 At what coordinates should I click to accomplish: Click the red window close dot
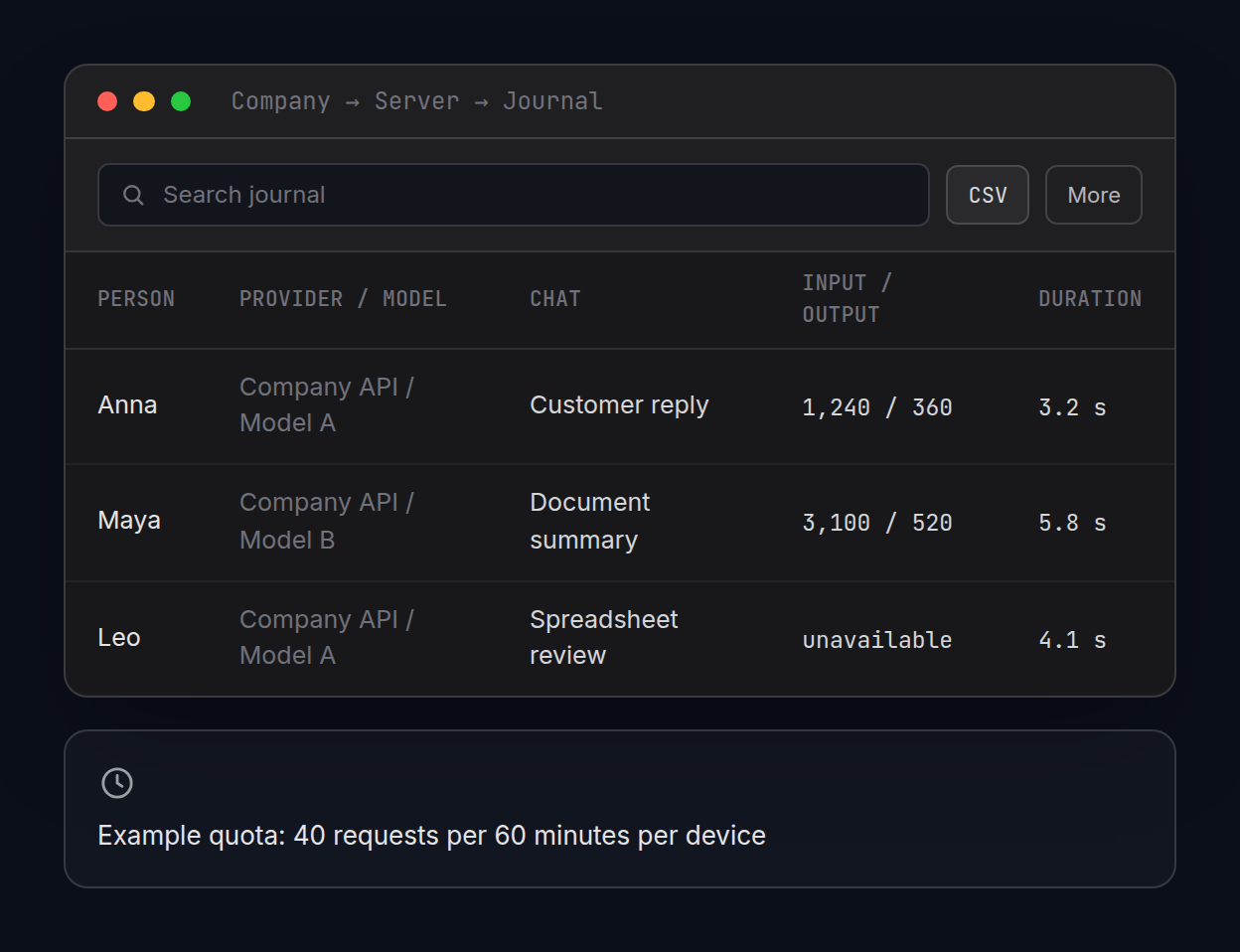[107, 101]
